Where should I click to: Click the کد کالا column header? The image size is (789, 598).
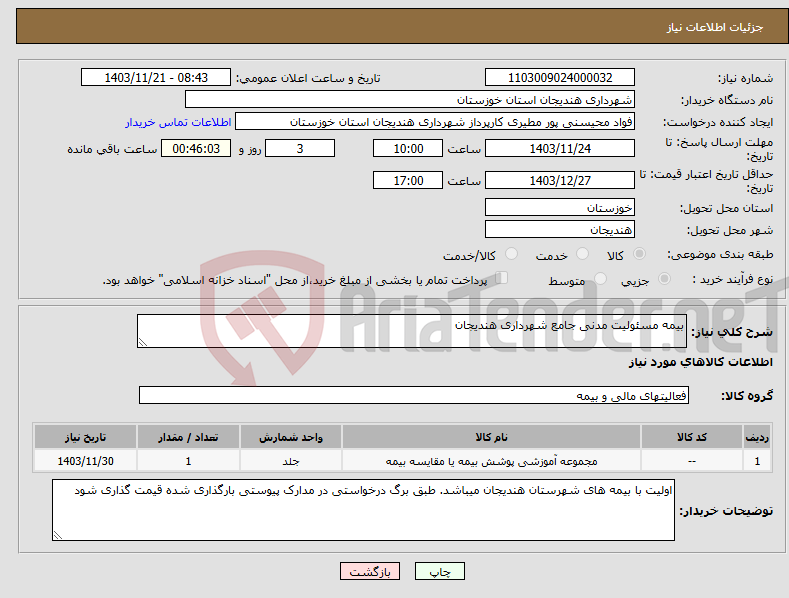coord(692,437)
